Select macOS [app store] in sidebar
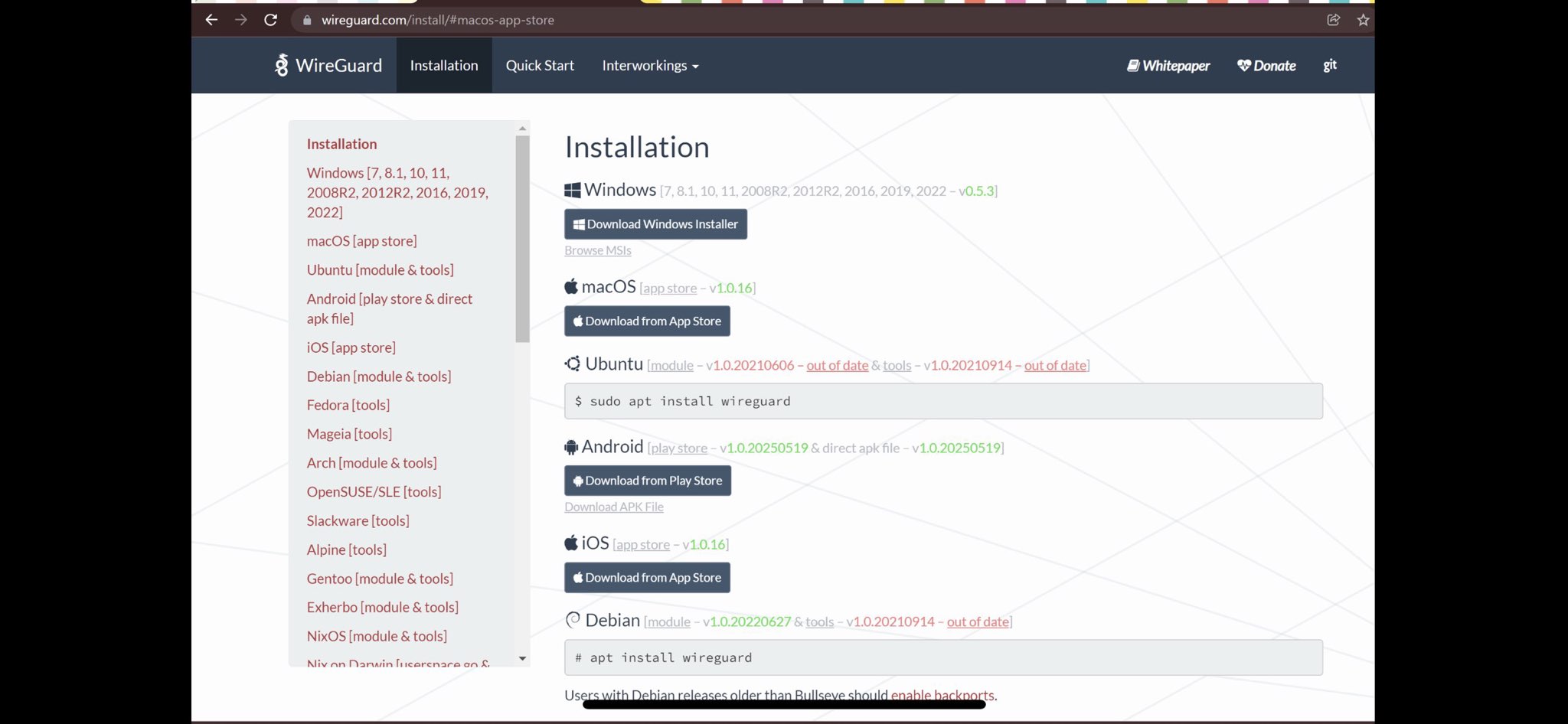 tap(362, 241)
